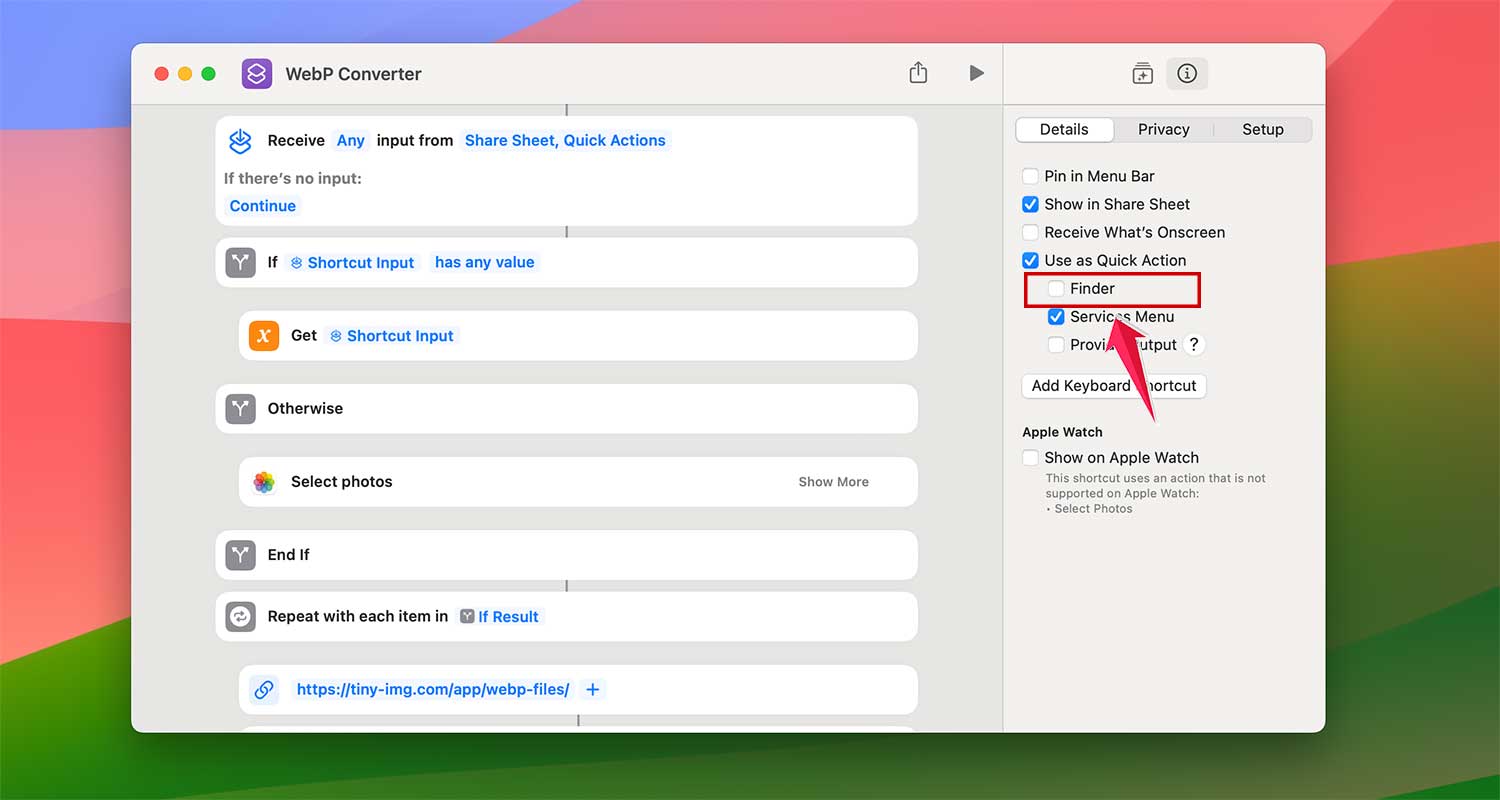Open the Share Sheet, Quick Actions selector

pyautogui.click(x=565, y=140)
